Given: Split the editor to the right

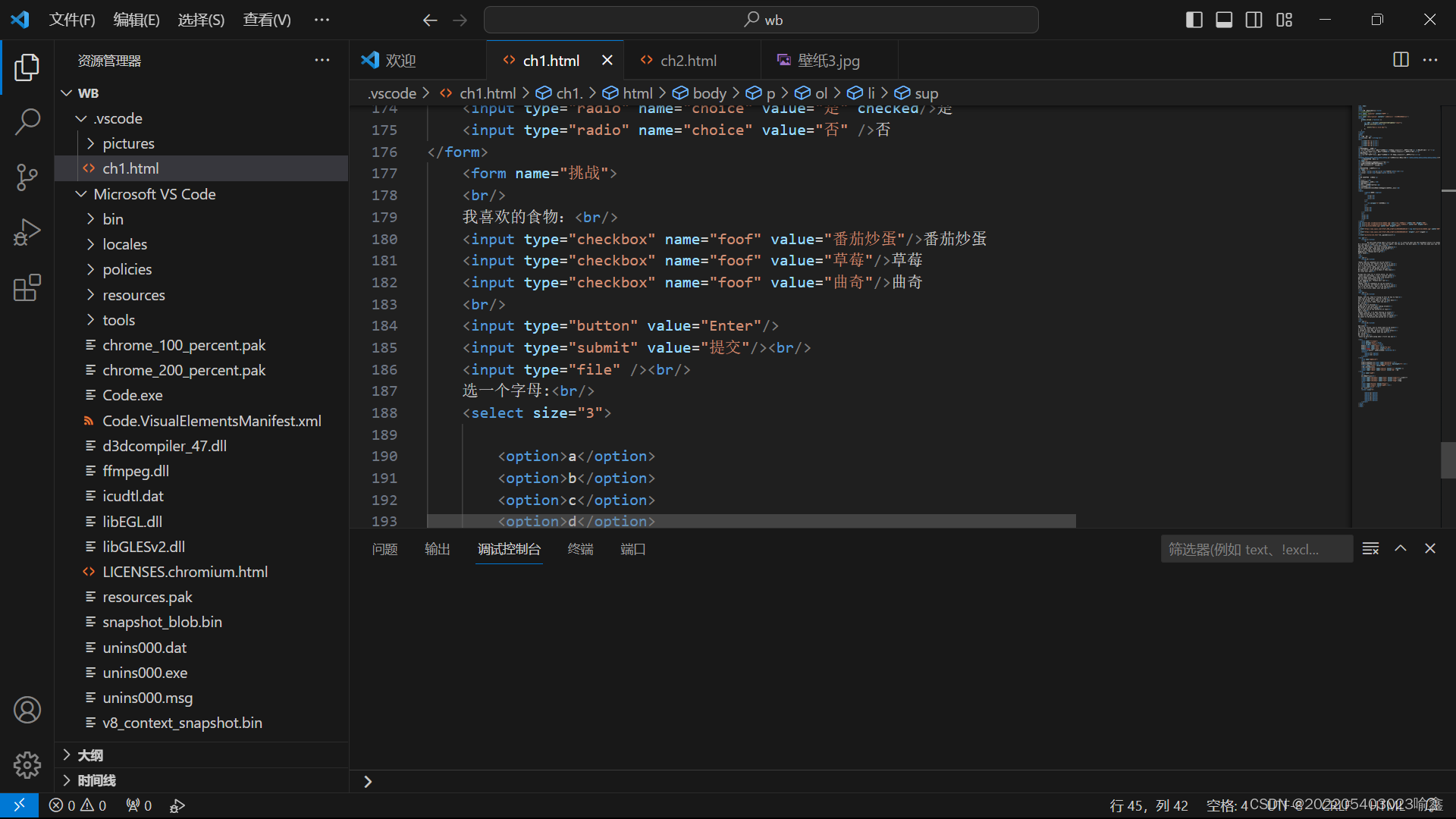Looking at the screenshot, I should tap(1401, 60).
